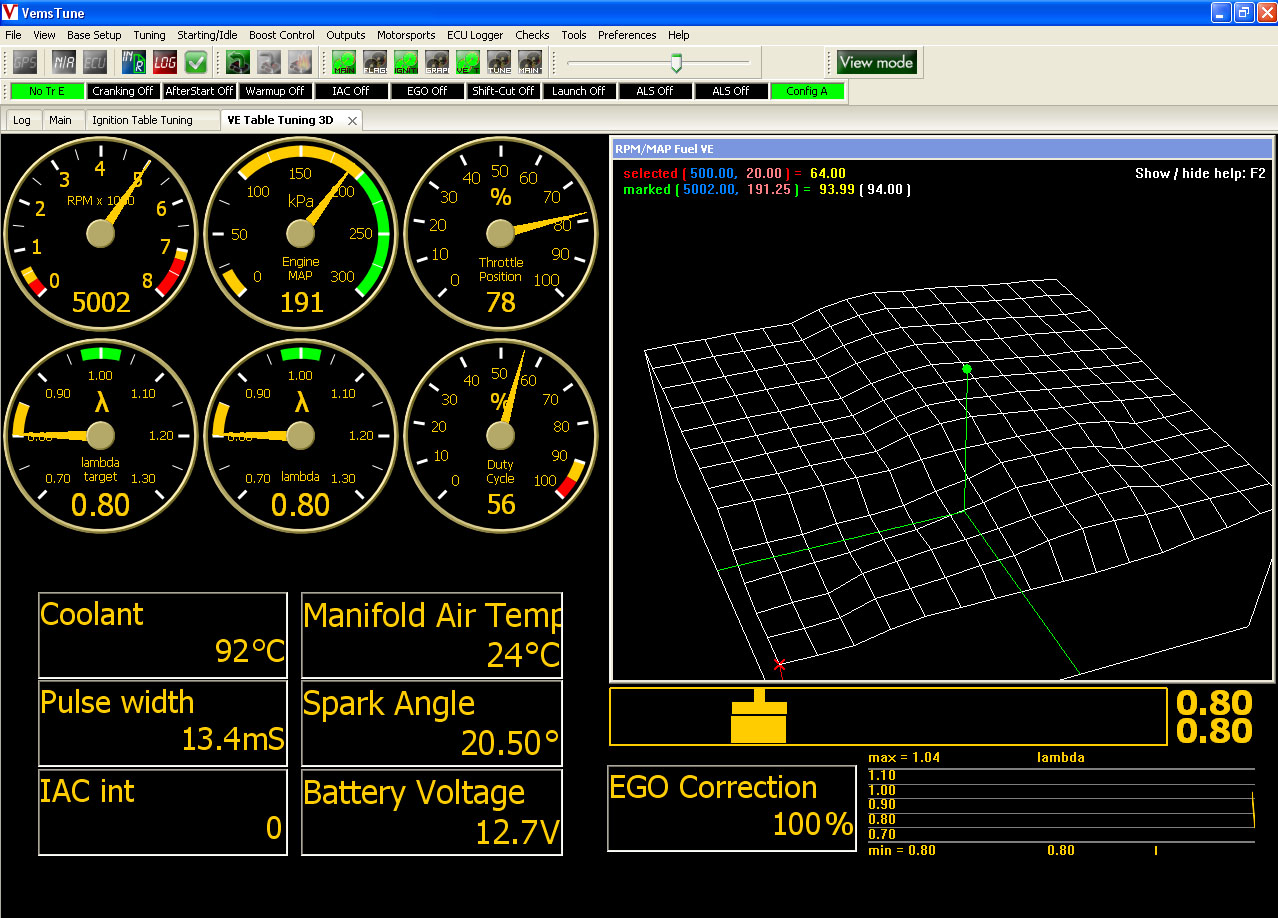Viewport: 1278px width, 918px height.
Task: Expand the Motorsports menu
Action: click(x=406, y=35)
